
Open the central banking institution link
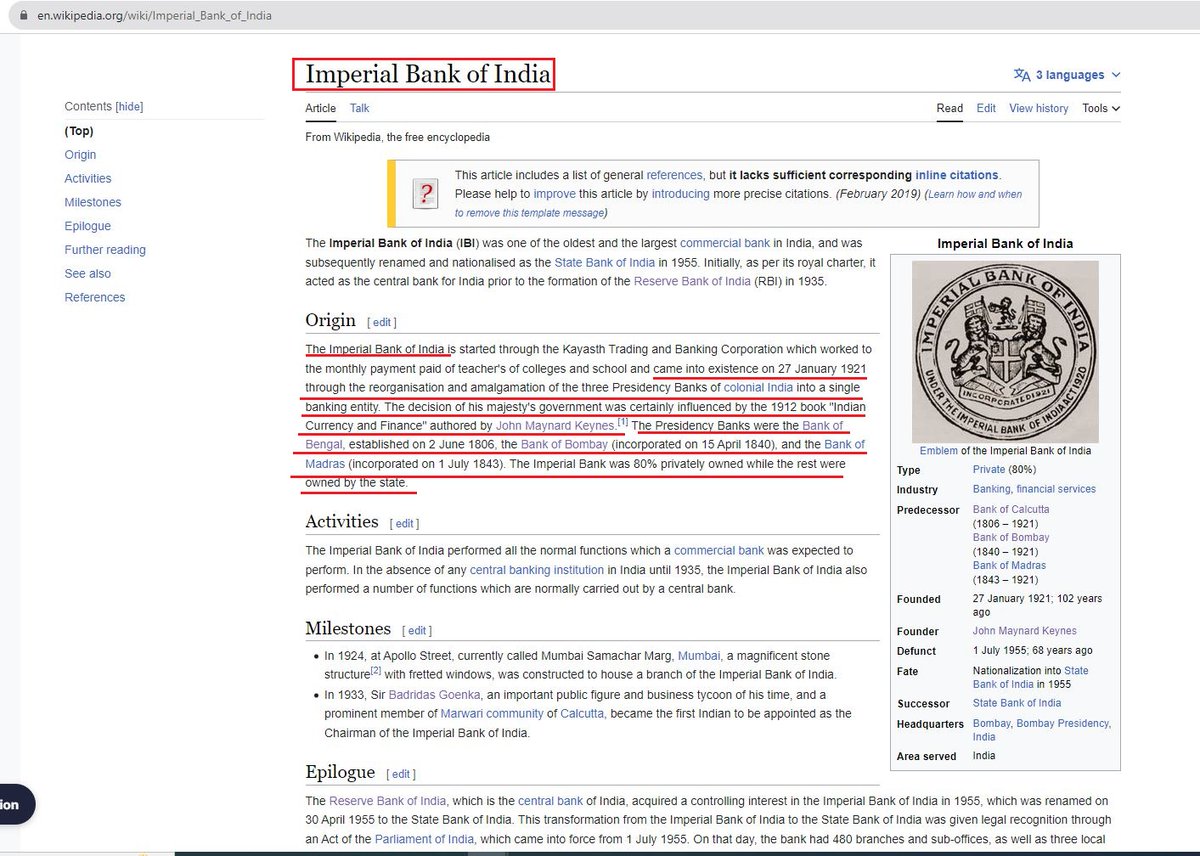(x=537, y=570)
